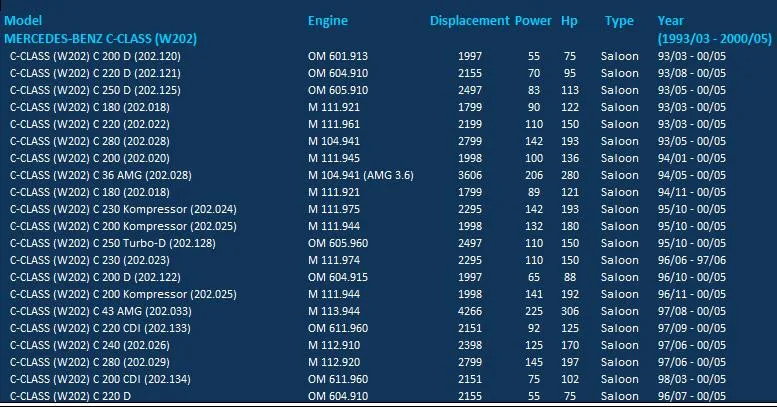Click engine code M 112.920

pos(334,362)
